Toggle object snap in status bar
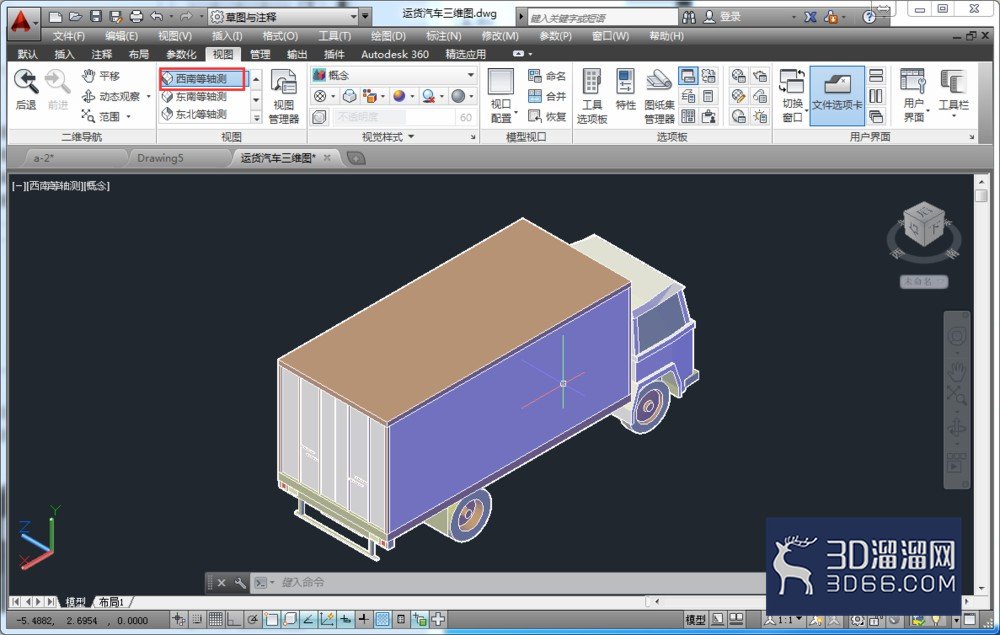Viewport: 1000px width, 635px height. (x=271, y=619)
